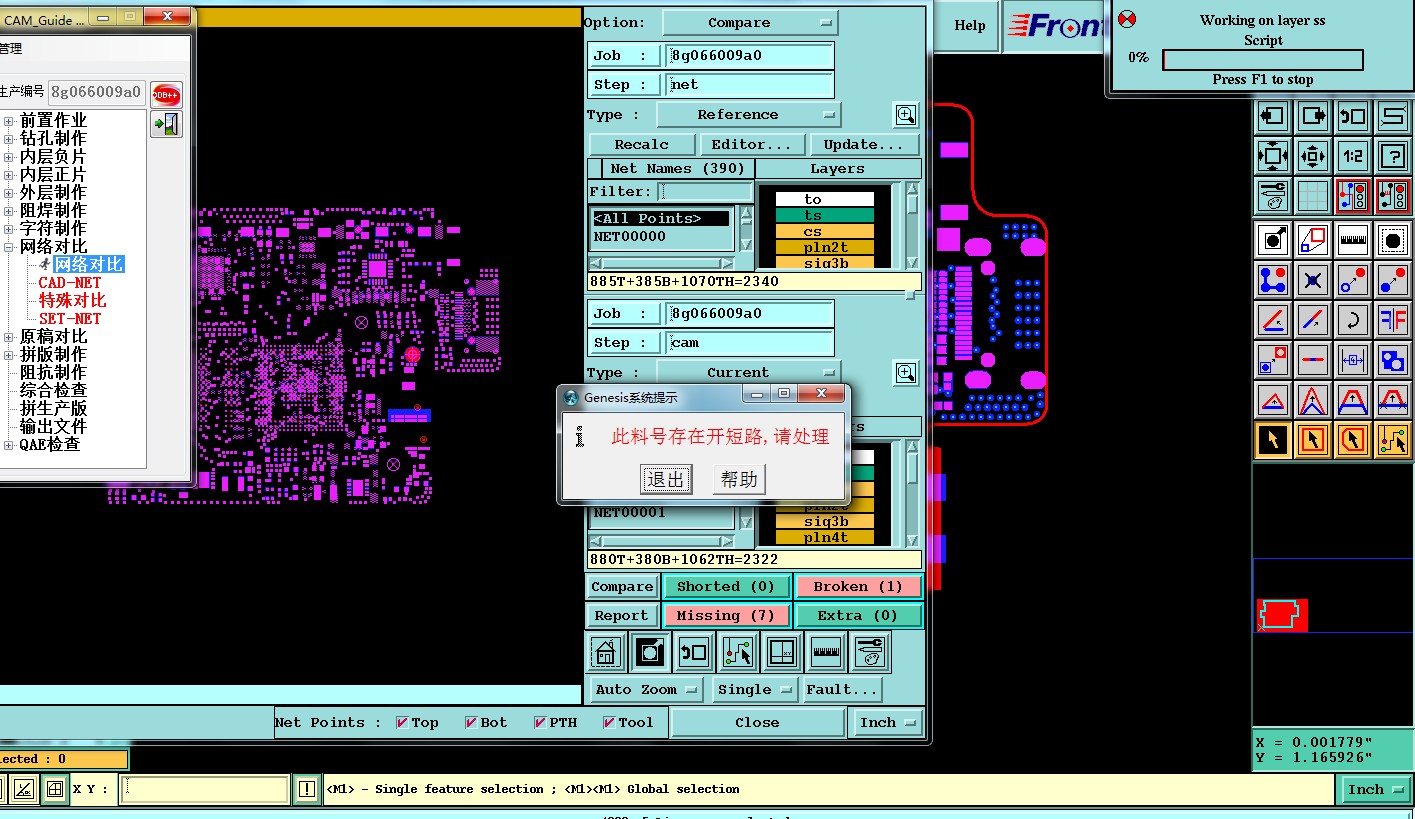
Task: Select the net-select cursor tool at toolbar end
Action: (1393, 439)
